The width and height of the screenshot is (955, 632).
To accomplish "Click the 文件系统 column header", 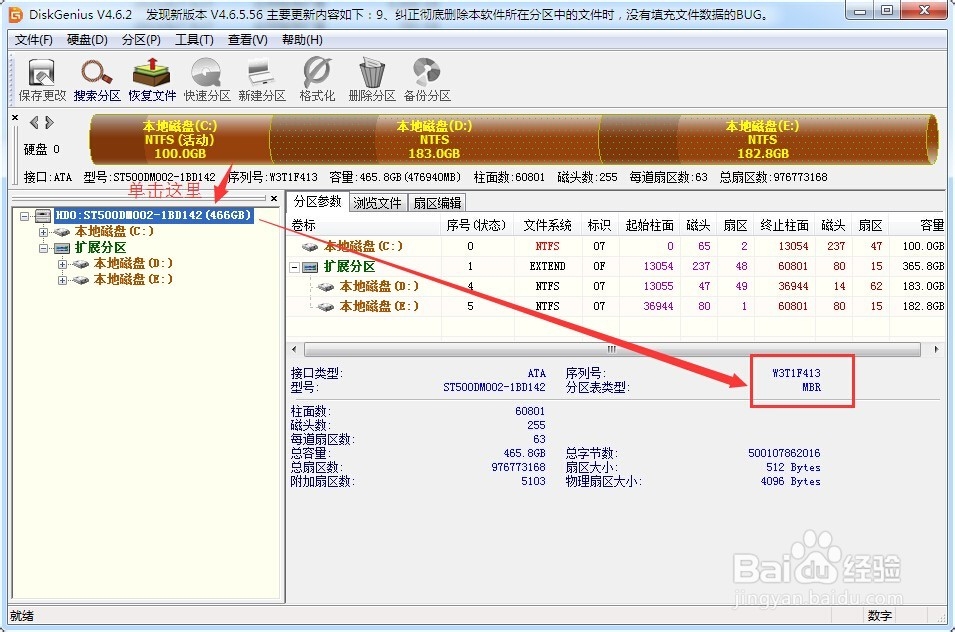I will coord(548,225).
